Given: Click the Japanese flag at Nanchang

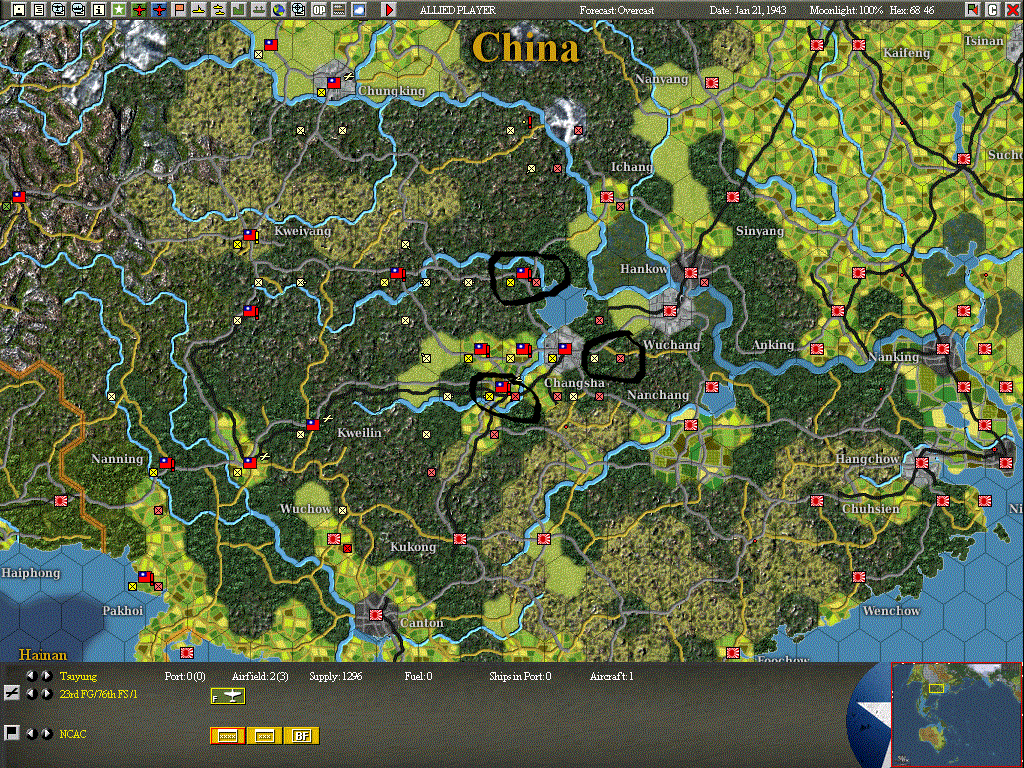Looking at the screenshot, I should click(x=712, y=387).
